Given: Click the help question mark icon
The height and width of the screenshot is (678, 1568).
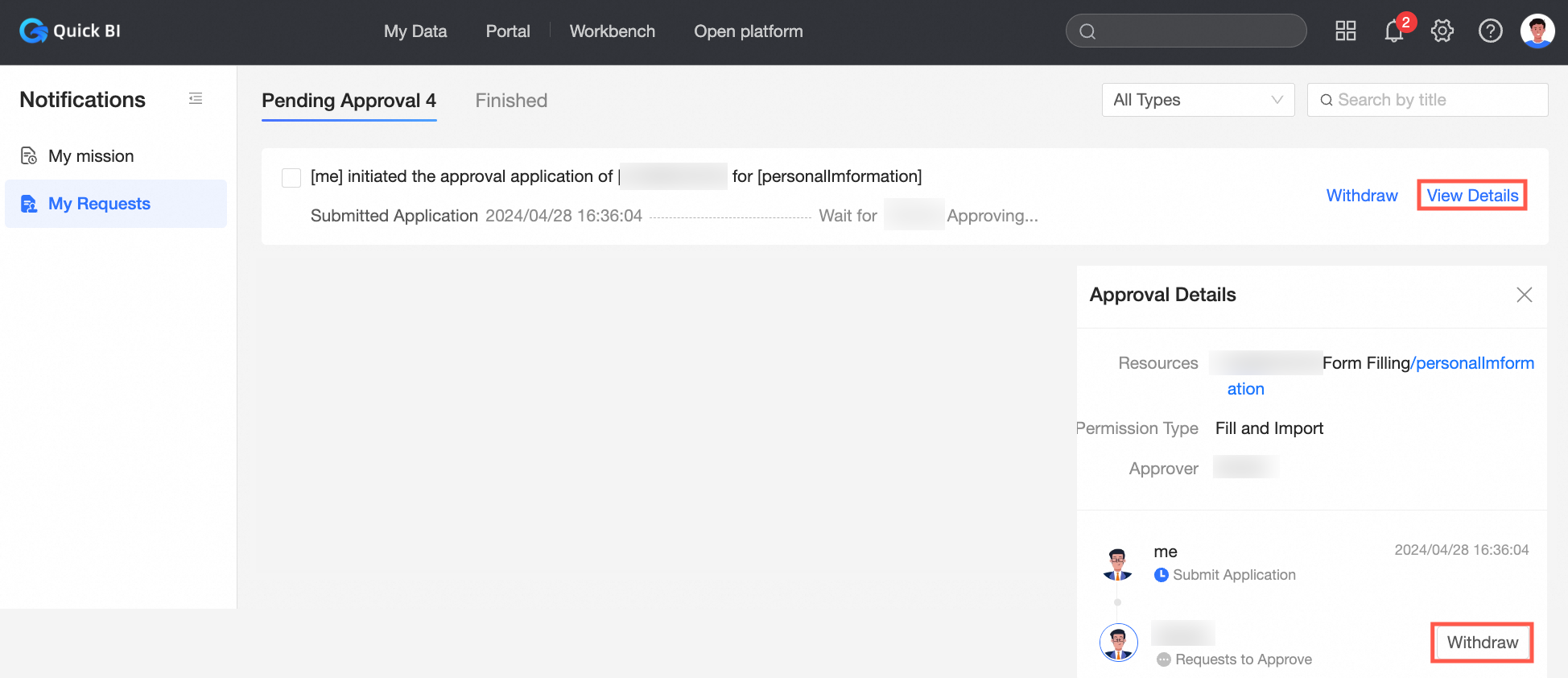Looking at the screenshot, I should coord(1490,31).
